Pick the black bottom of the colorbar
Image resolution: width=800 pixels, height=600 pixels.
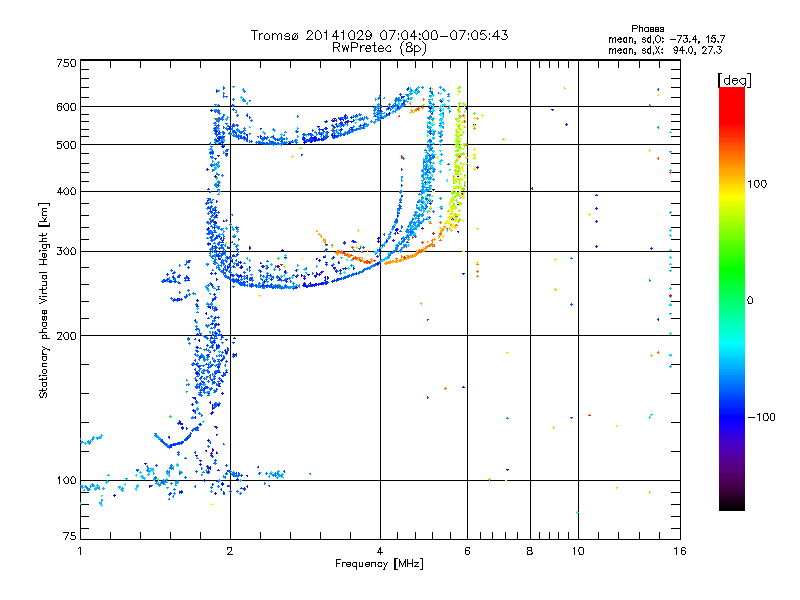pos(732,503)
